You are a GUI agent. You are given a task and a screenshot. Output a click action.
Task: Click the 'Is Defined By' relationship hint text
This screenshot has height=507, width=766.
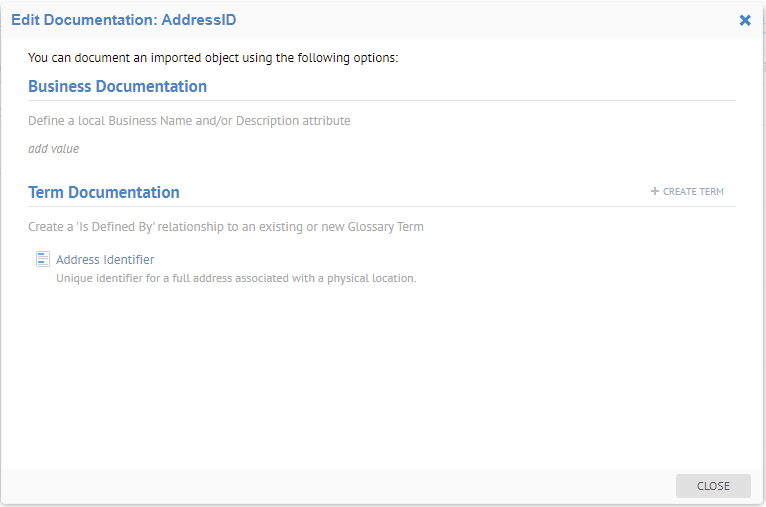pos(225,227)
